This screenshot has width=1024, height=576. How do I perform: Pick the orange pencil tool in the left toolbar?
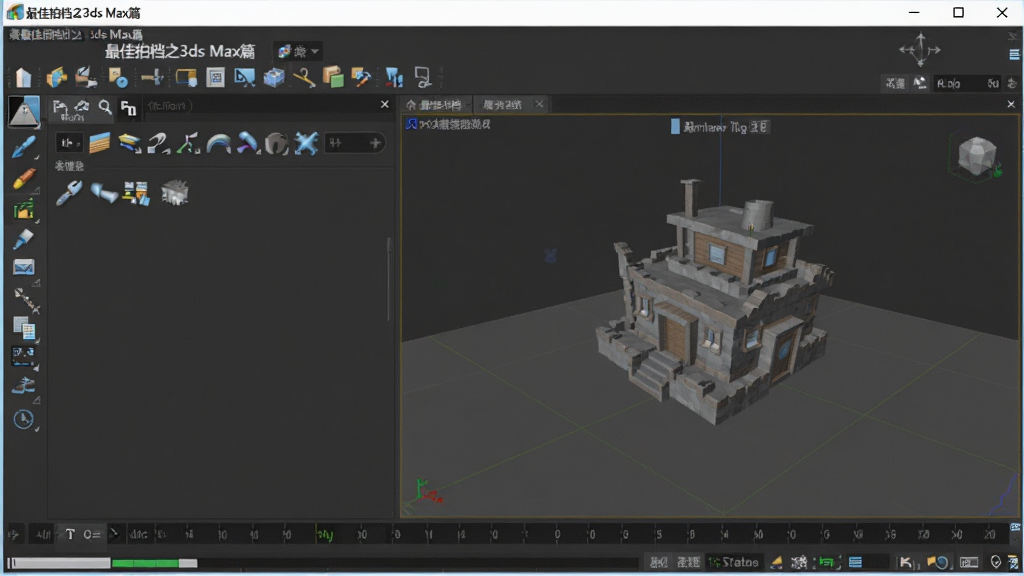pos(24,178)
